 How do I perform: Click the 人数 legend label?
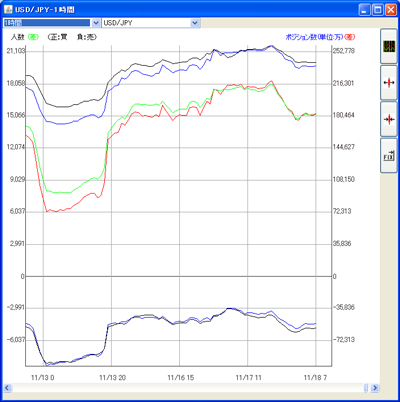point(18,37)
